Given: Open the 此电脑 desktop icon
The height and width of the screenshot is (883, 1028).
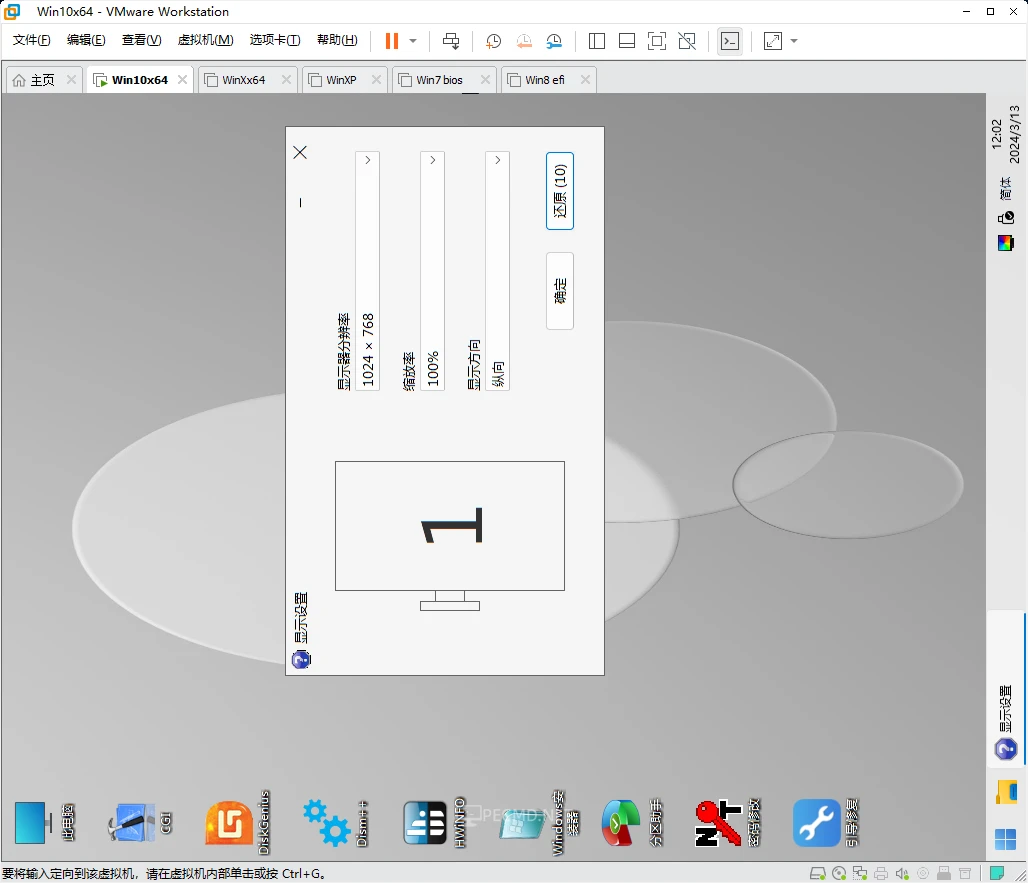Looking at the screenshot, I should [x=45, y=823].
